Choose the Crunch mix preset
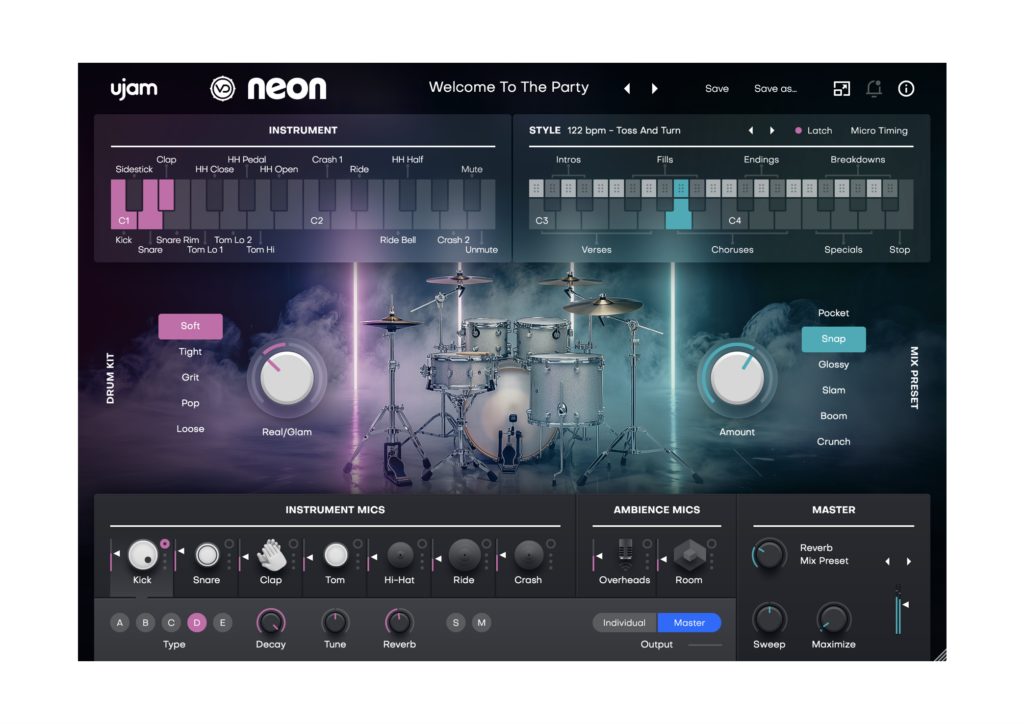 coord(833,441)
